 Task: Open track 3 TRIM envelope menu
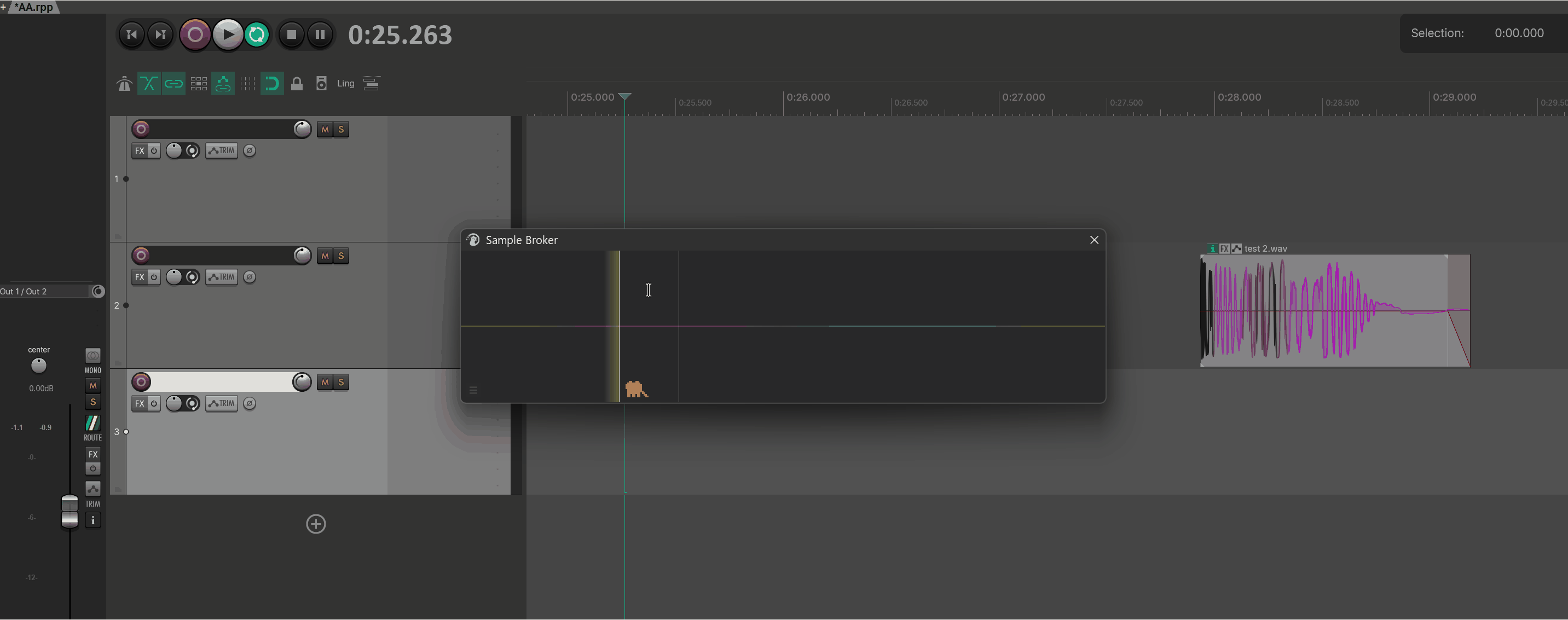pos(222,403)
